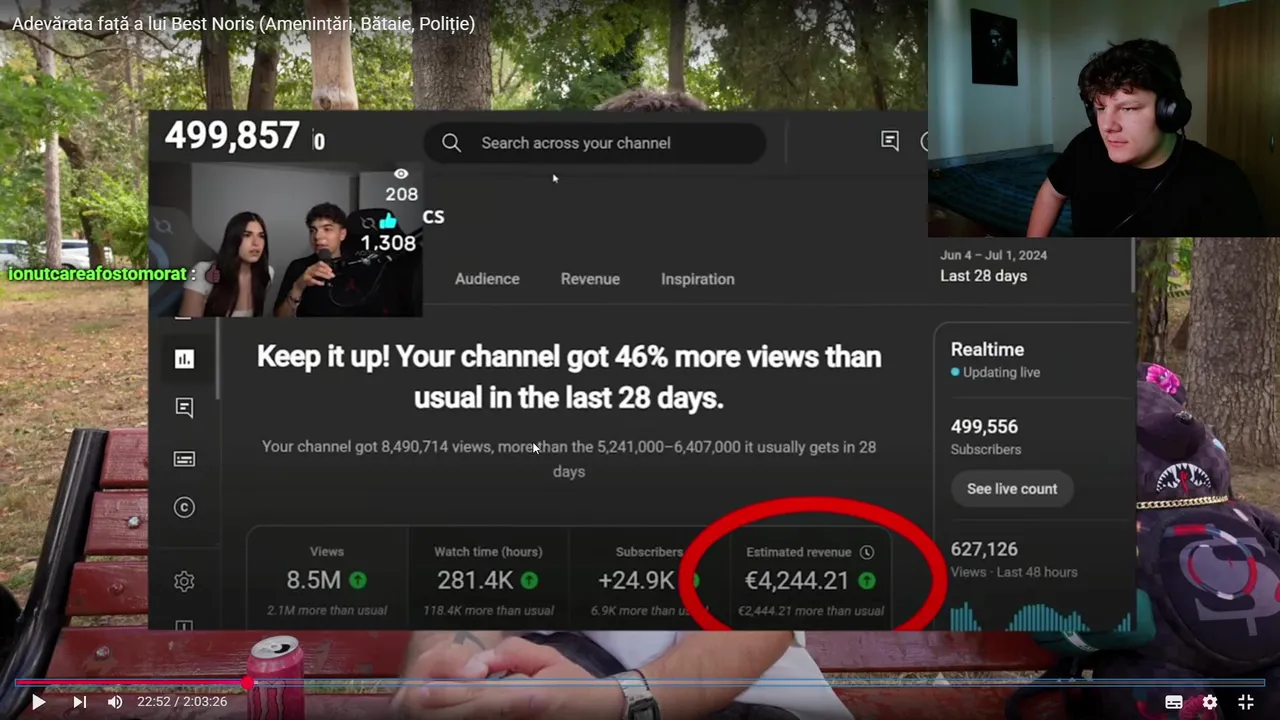1280x720 pixels.
Task: Click the play button in video player
Action: click(38, 702)
